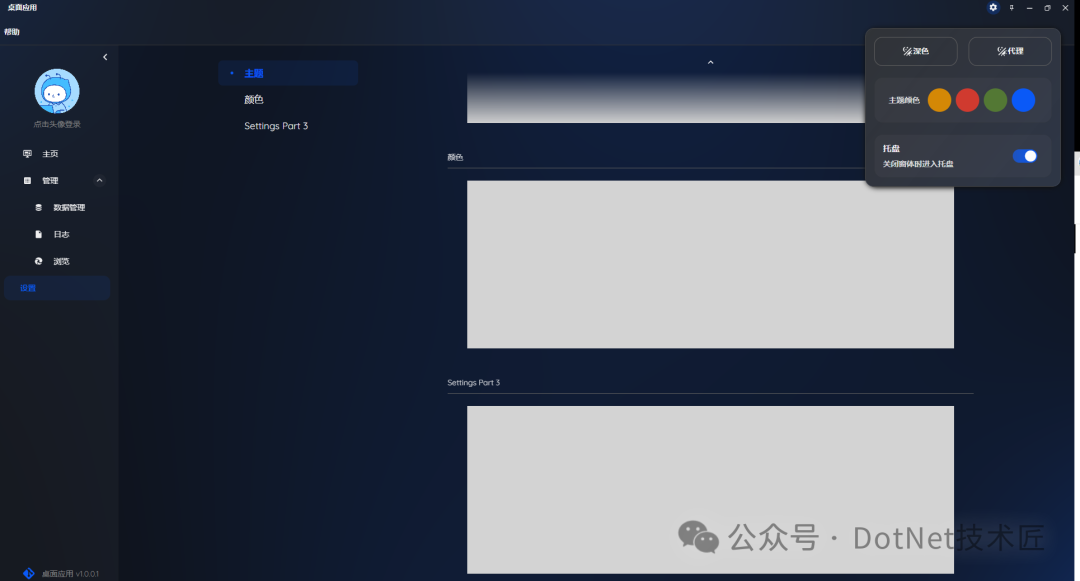Viewport: 1080px width, 581px height.
Task: Restore the application window size
Action: point(1047,8)
